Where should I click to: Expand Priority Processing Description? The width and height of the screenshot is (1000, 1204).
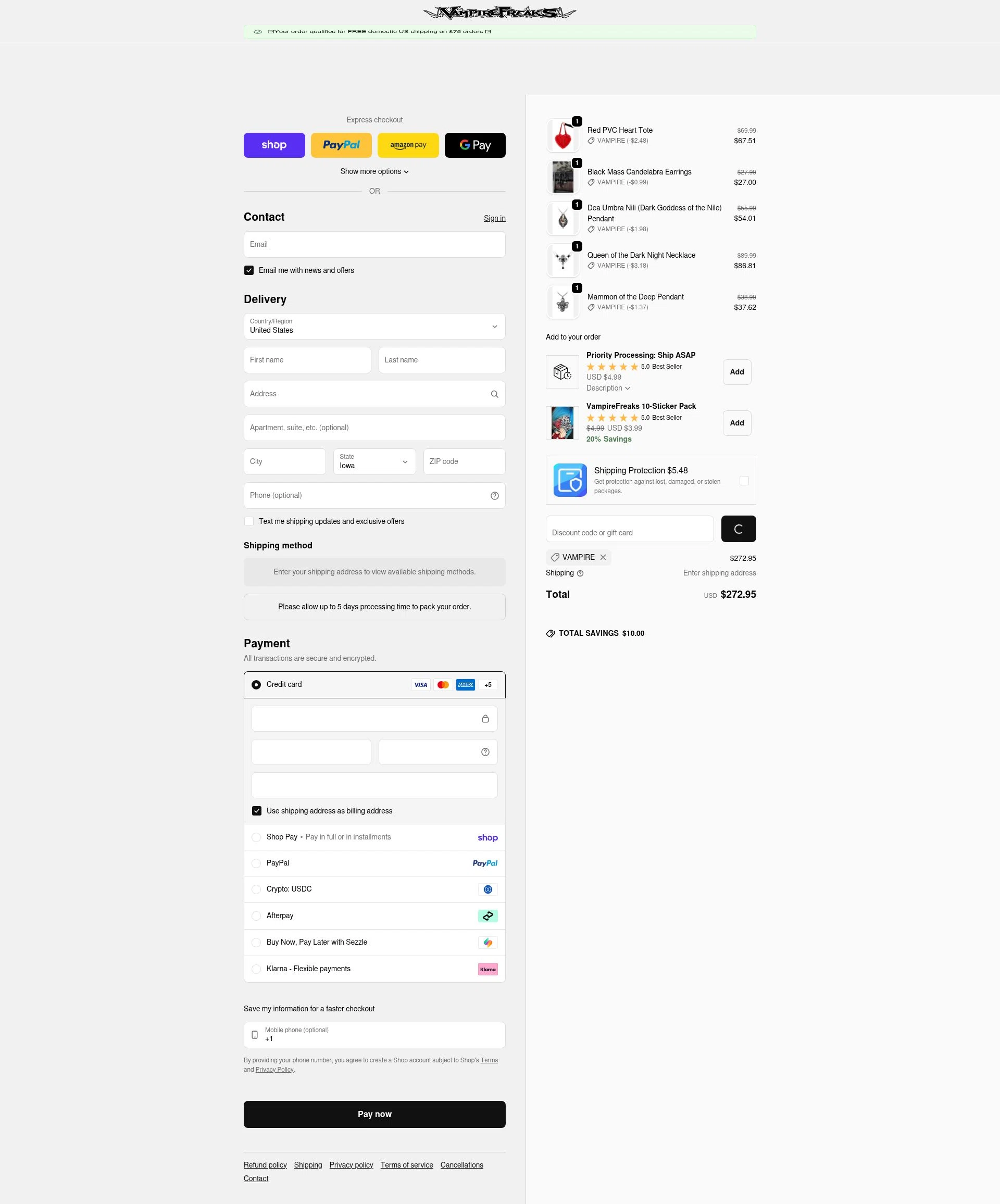click(x=608, y=388)
